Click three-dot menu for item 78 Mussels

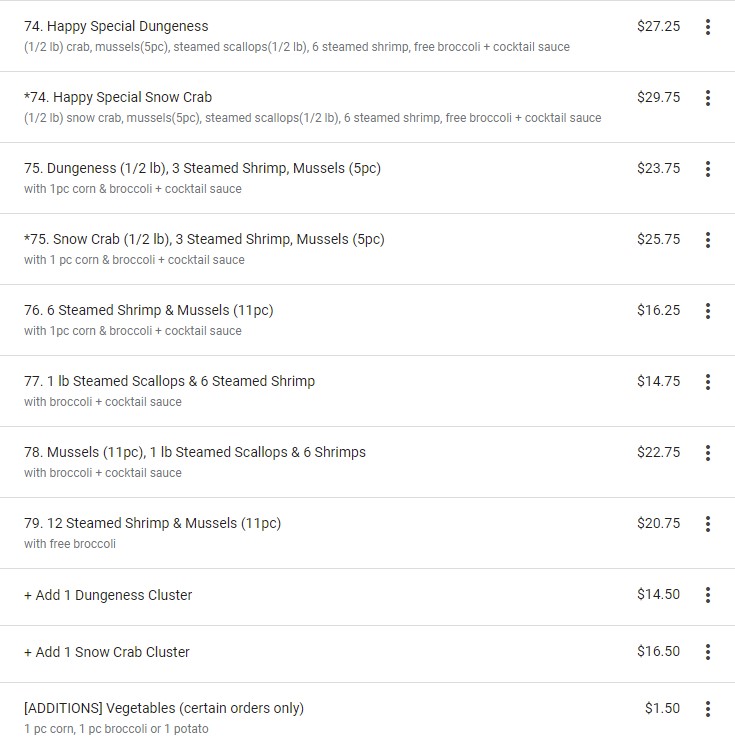pyautogui.click(x=708, y=453)
